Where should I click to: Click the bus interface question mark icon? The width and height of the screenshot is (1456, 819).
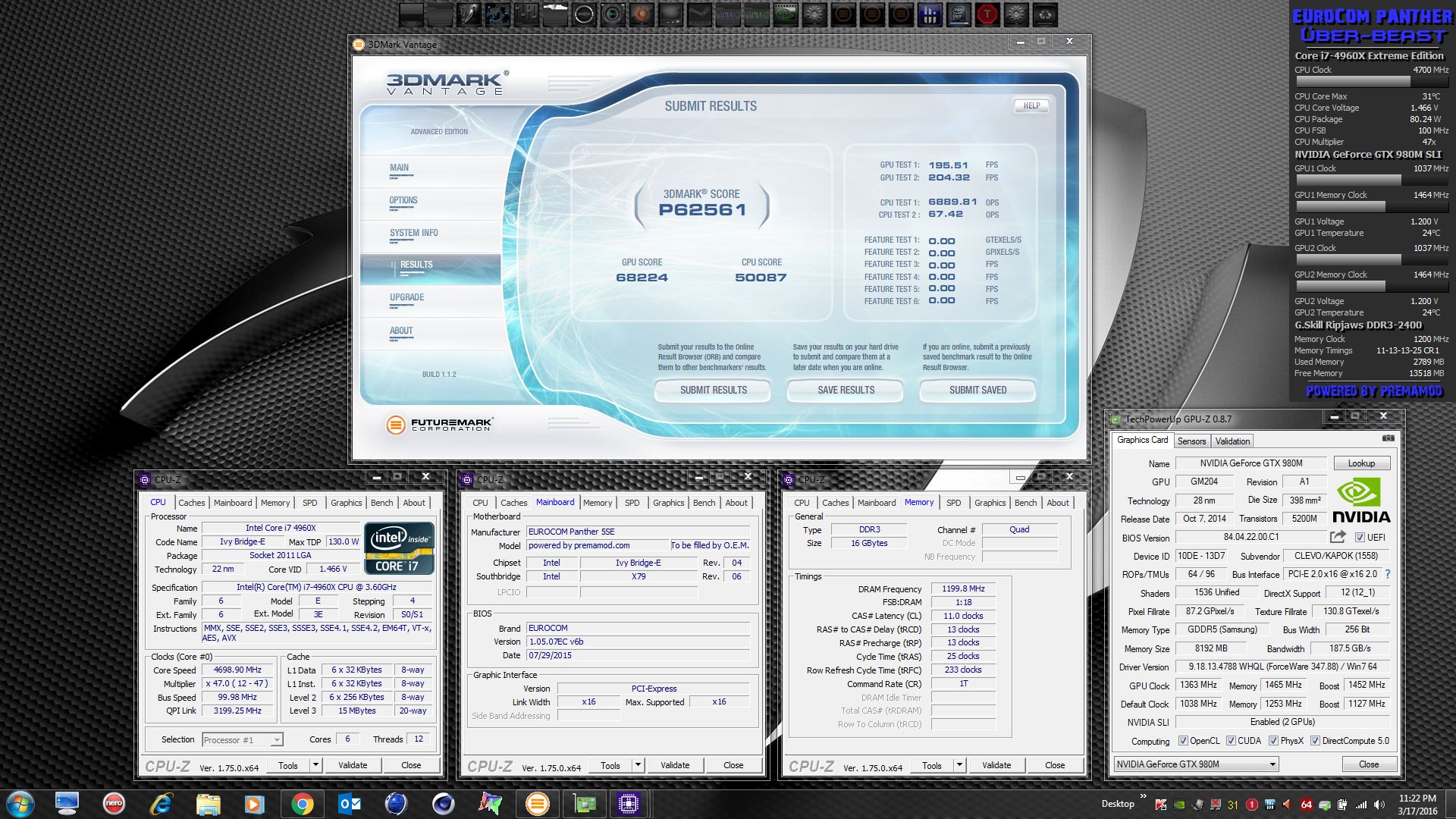click(1388, 574)
